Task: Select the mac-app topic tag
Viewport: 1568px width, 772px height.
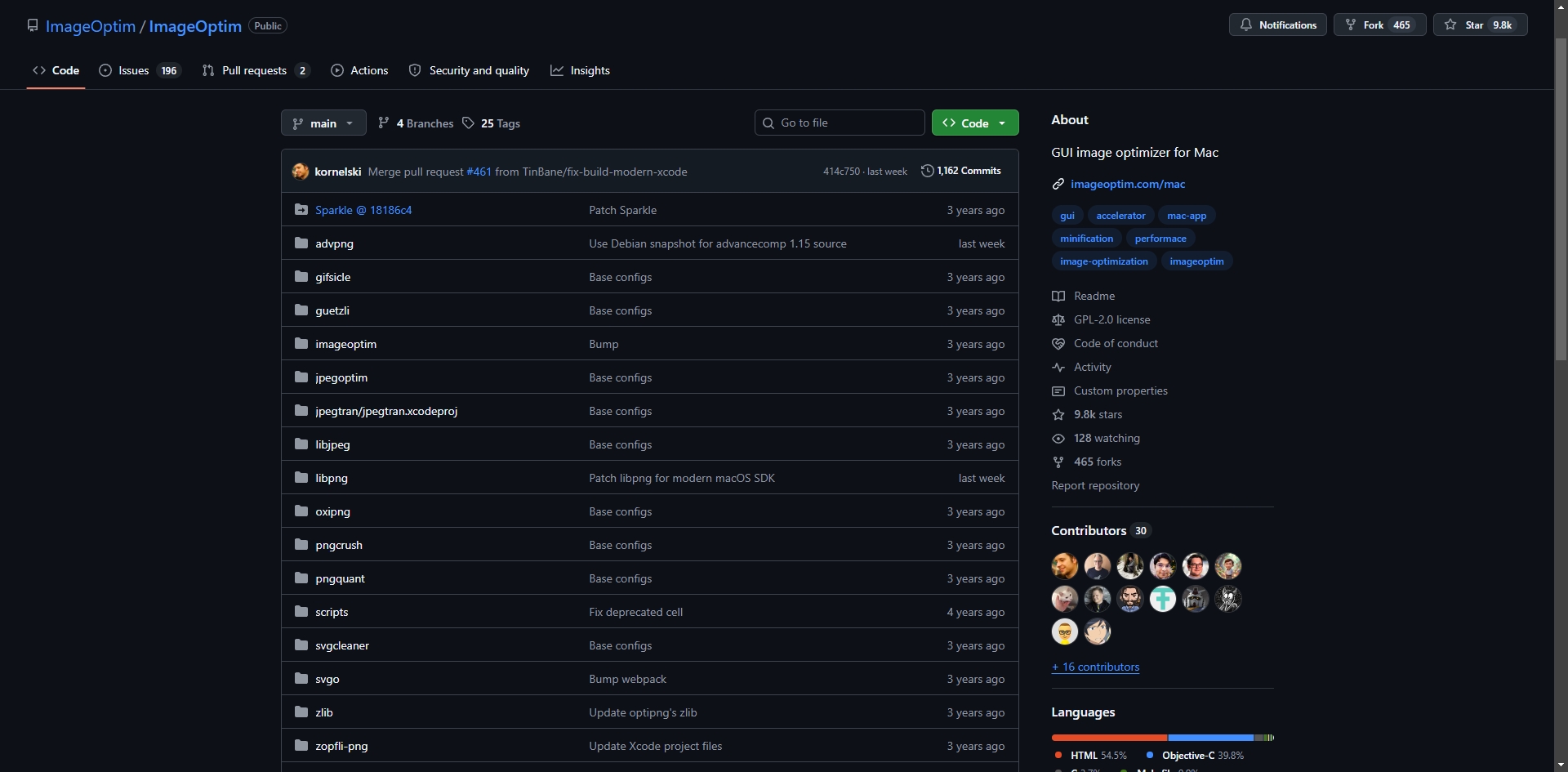Action: coord(1187,216)
